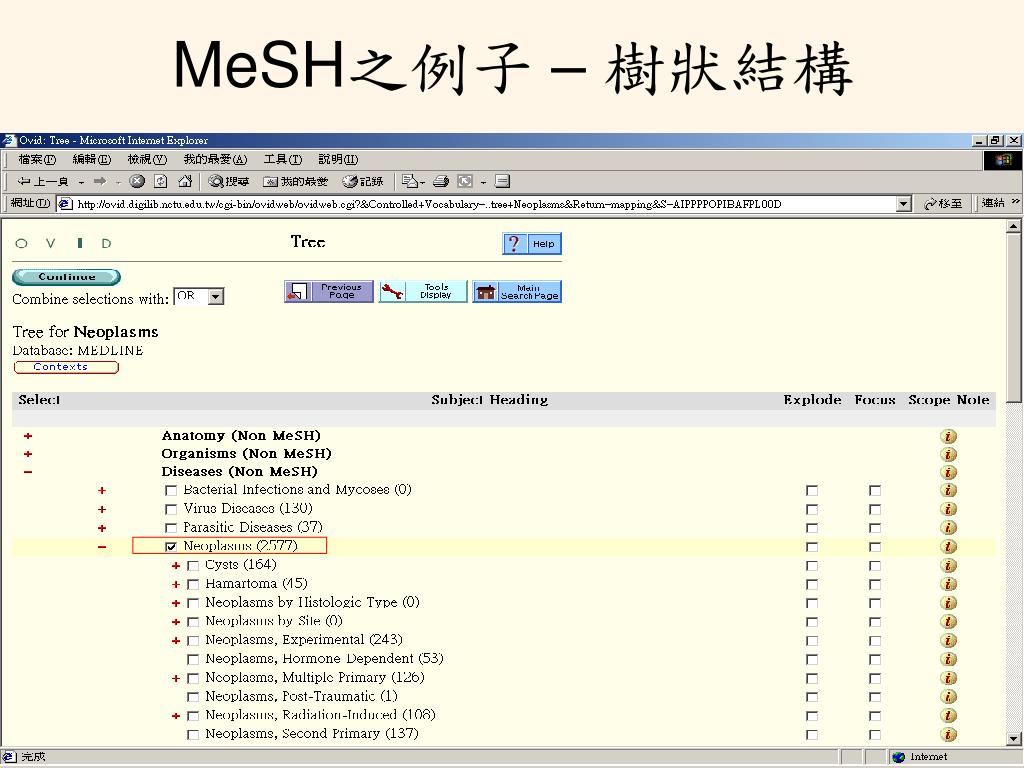The image size is (1024, 768).
Task: Expand Organisms (Non MeSH) tree branch
Action: pos(27,454)
